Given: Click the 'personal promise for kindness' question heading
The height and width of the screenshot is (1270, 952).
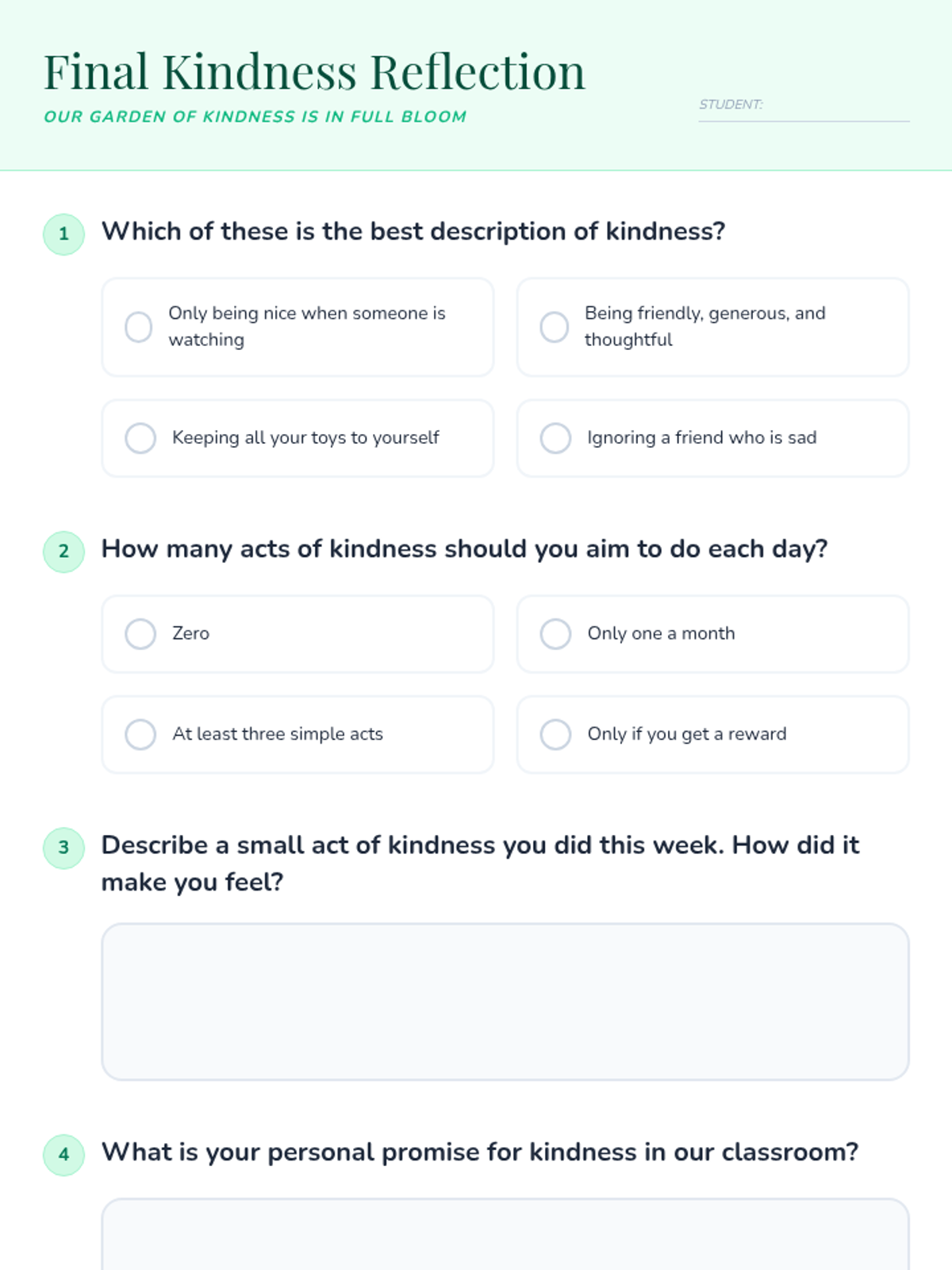Looking at the screenshot, I should pyautogui.click(x=480, y=1152).
